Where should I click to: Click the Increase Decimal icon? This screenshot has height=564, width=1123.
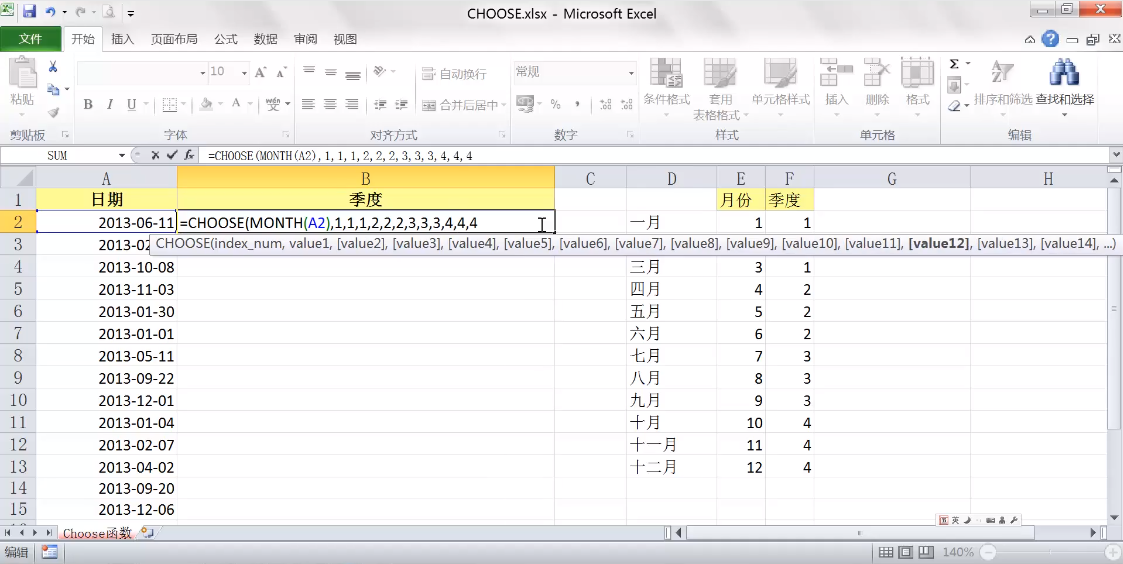click(605, 105)
